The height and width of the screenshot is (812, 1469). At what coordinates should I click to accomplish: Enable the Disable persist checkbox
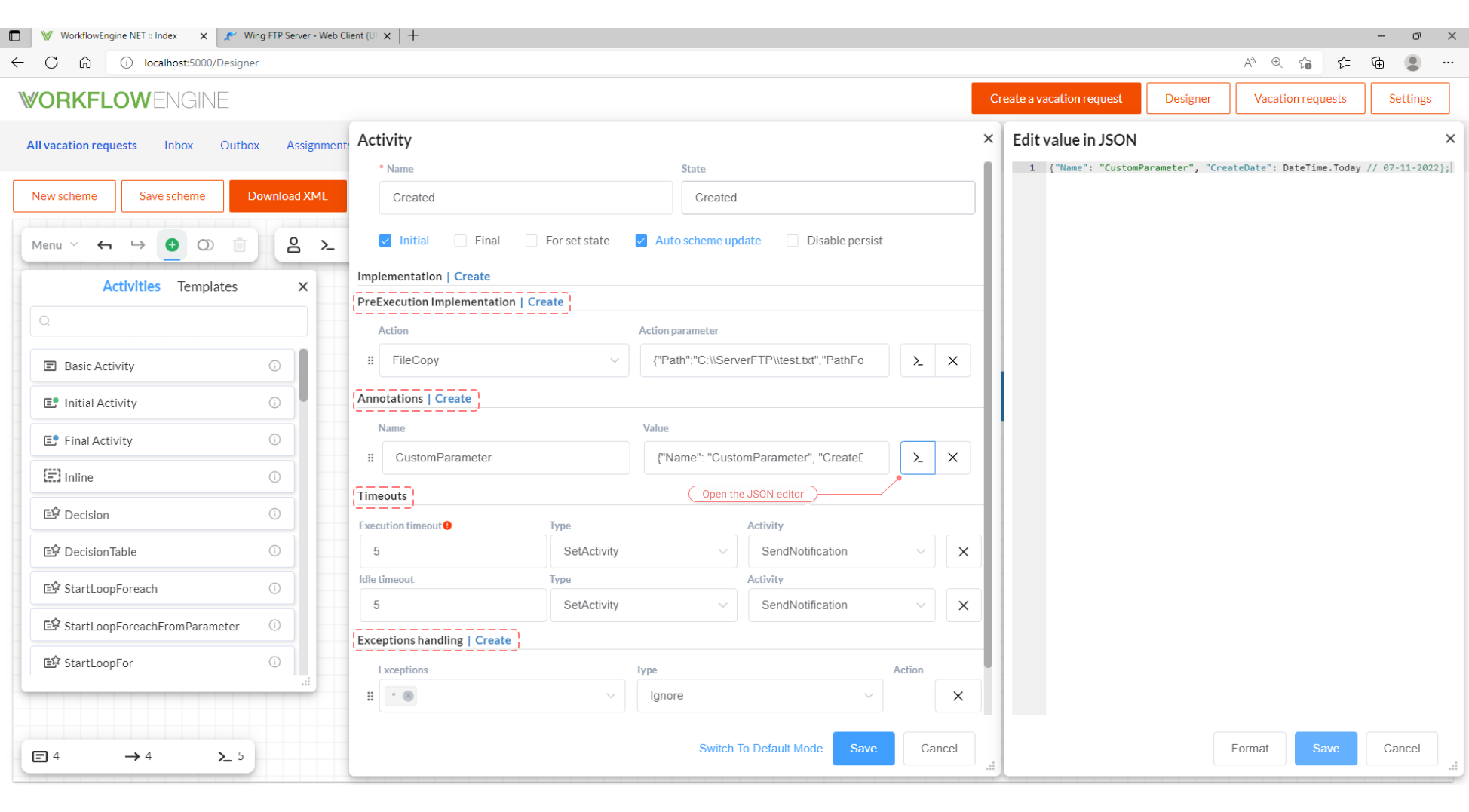click(x=792, y=241)
